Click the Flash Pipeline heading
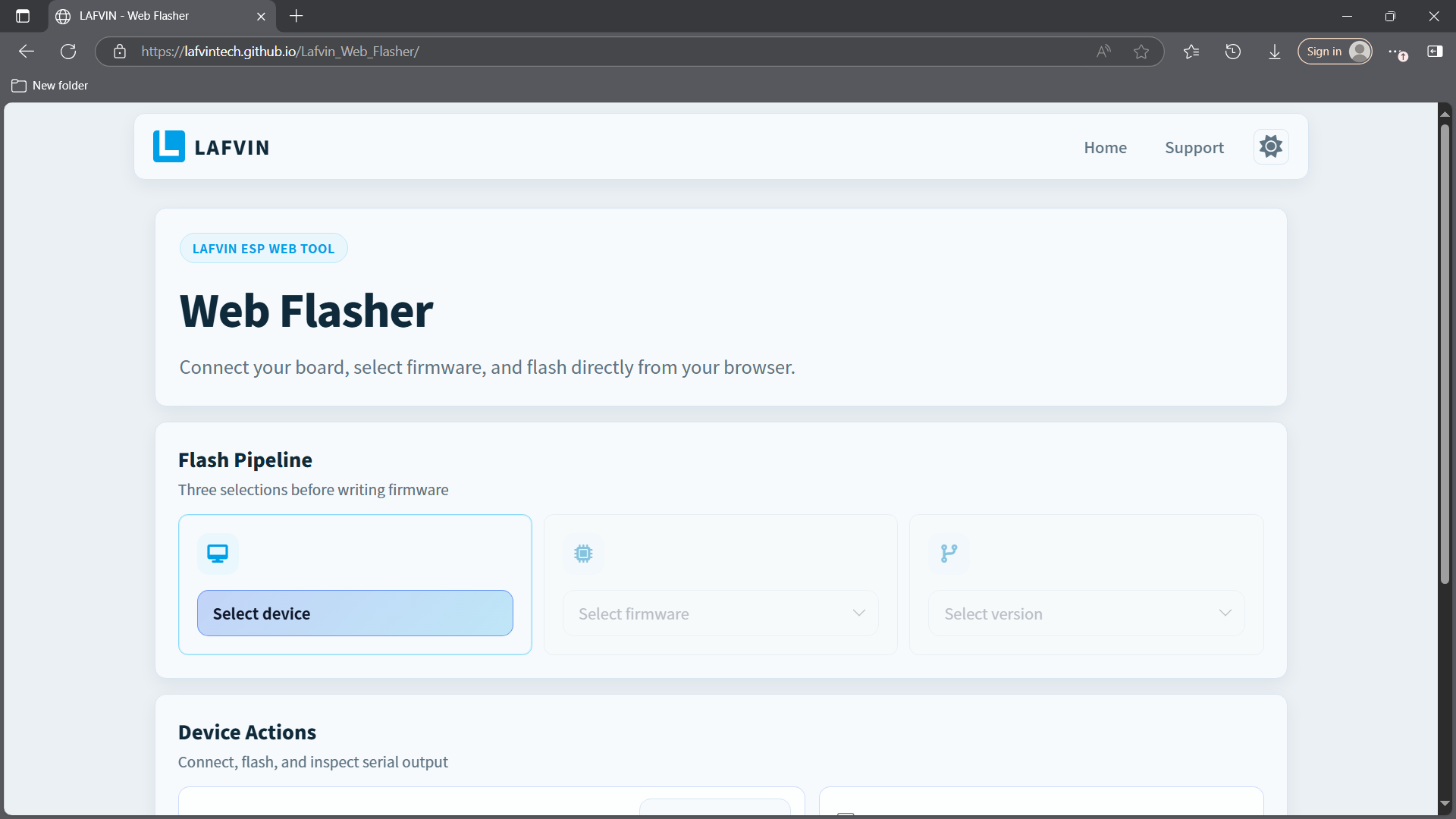Image resolution: width=1456 pixels, height=819 pixels. (x=245, y=460)
